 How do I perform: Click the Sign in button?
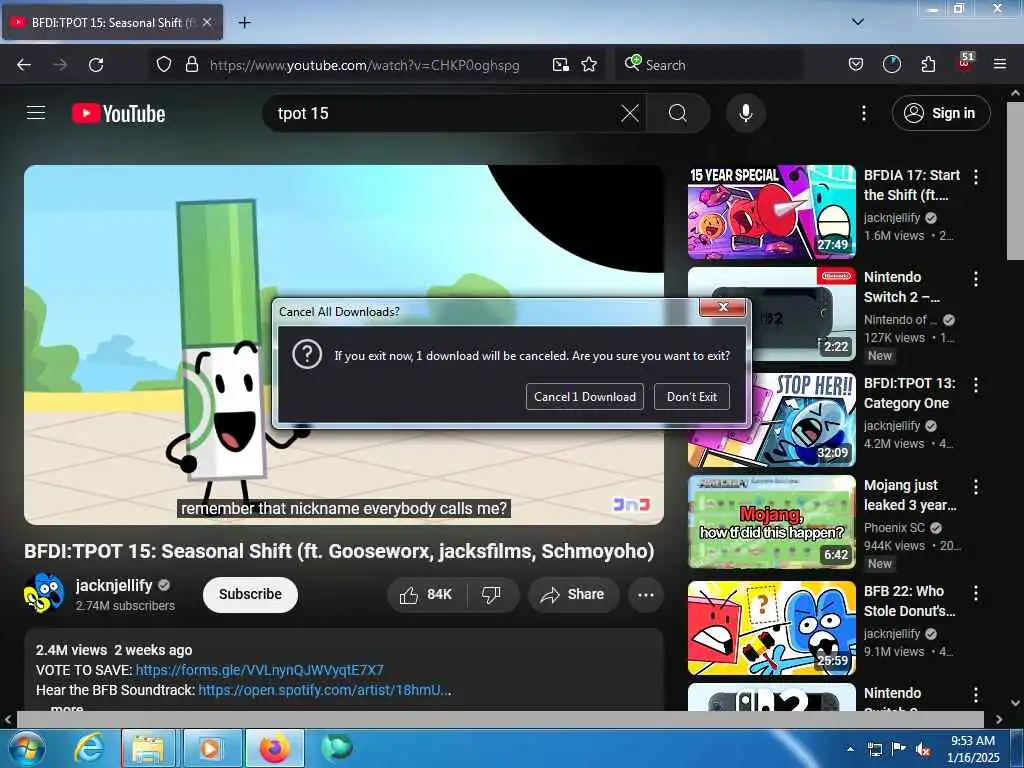[x=940, y=113]
